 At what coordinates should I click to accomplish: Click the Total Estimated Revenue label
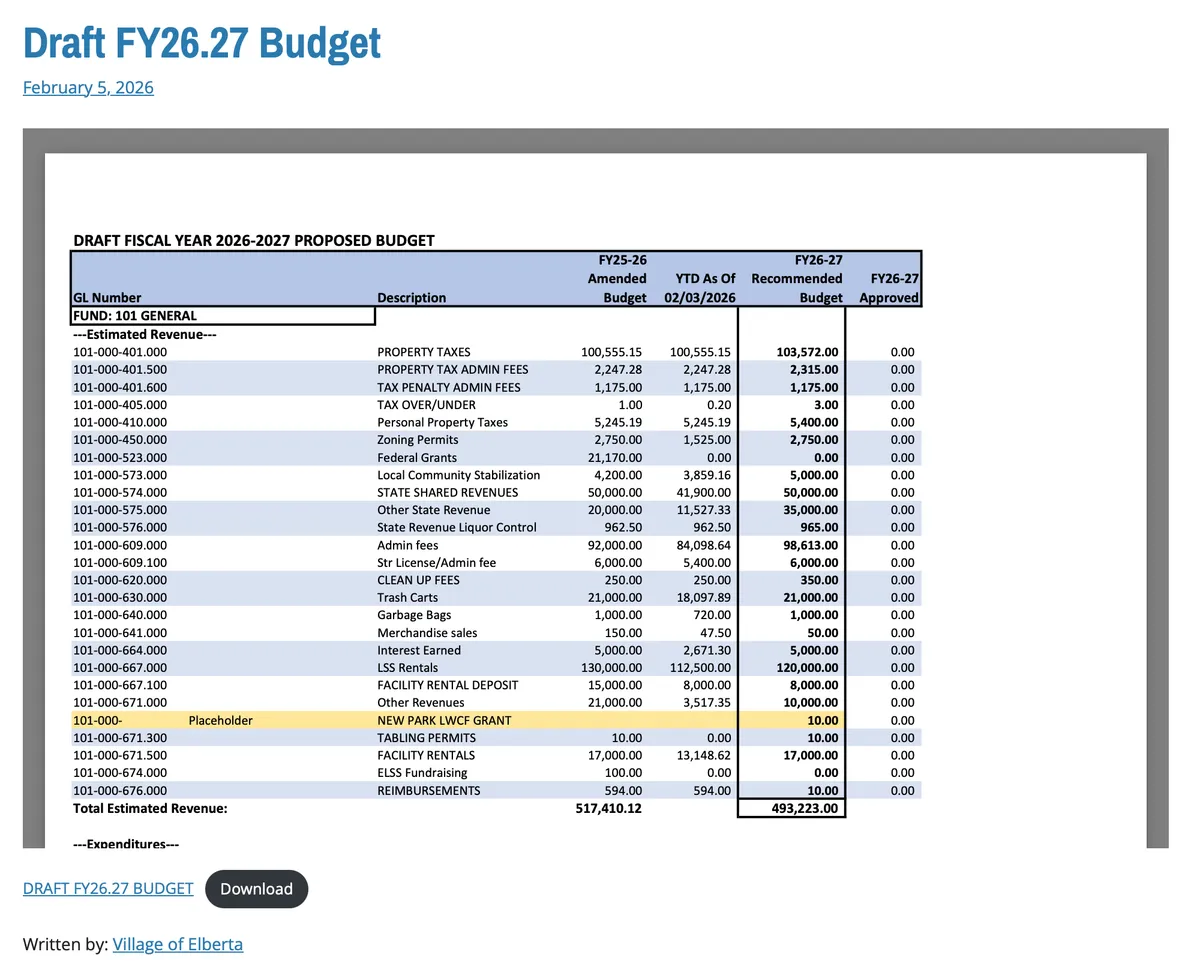click(150, 808)
